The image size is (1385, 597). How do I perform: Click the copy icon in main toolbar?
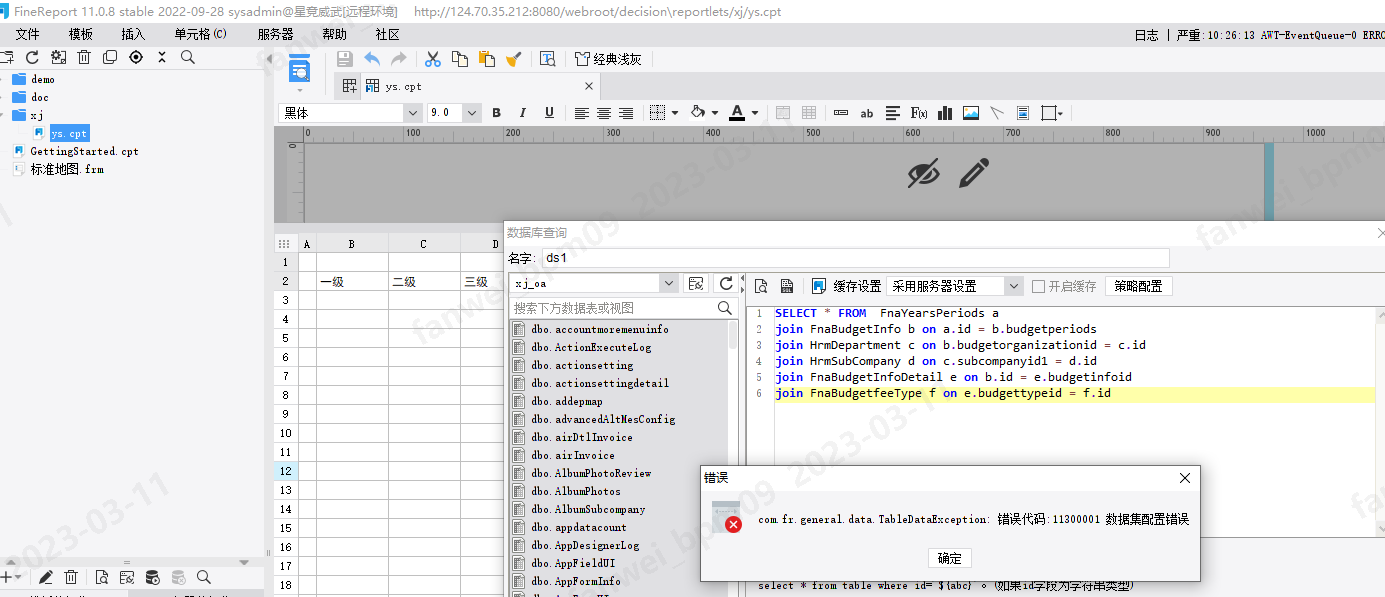460,59
